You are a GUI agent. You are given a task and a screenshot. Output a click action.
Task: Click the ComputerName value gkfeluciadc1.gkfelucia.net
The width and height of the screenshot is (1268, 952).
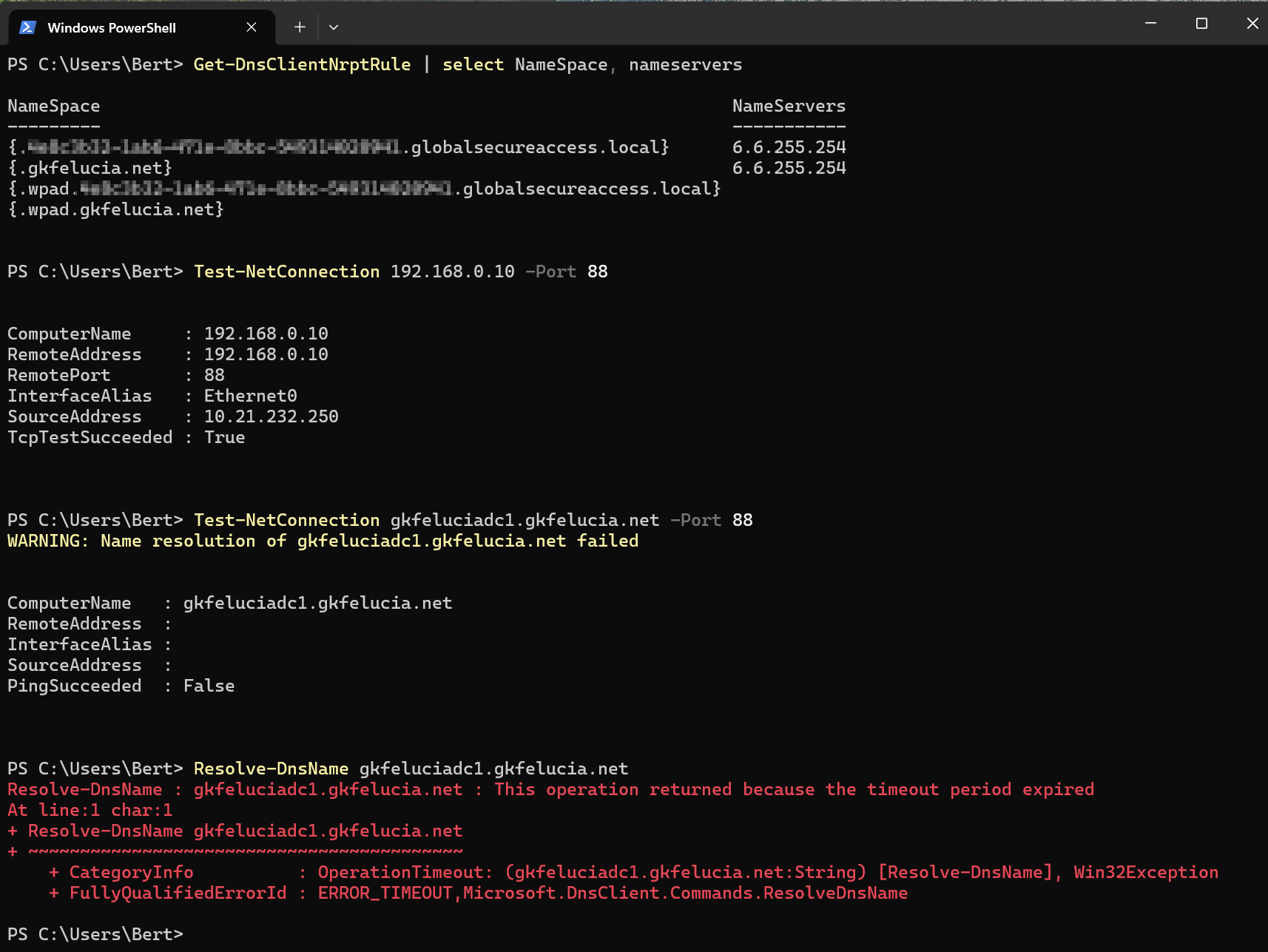tap(318, 604)
